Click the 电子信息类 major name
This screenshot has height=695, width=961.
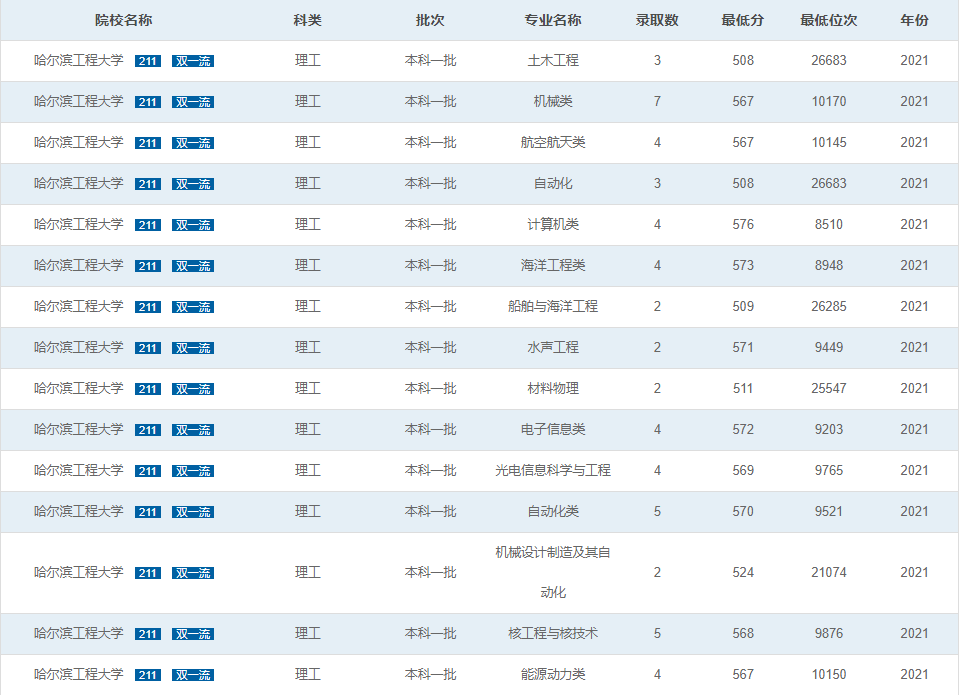click(x=553, y=430)
